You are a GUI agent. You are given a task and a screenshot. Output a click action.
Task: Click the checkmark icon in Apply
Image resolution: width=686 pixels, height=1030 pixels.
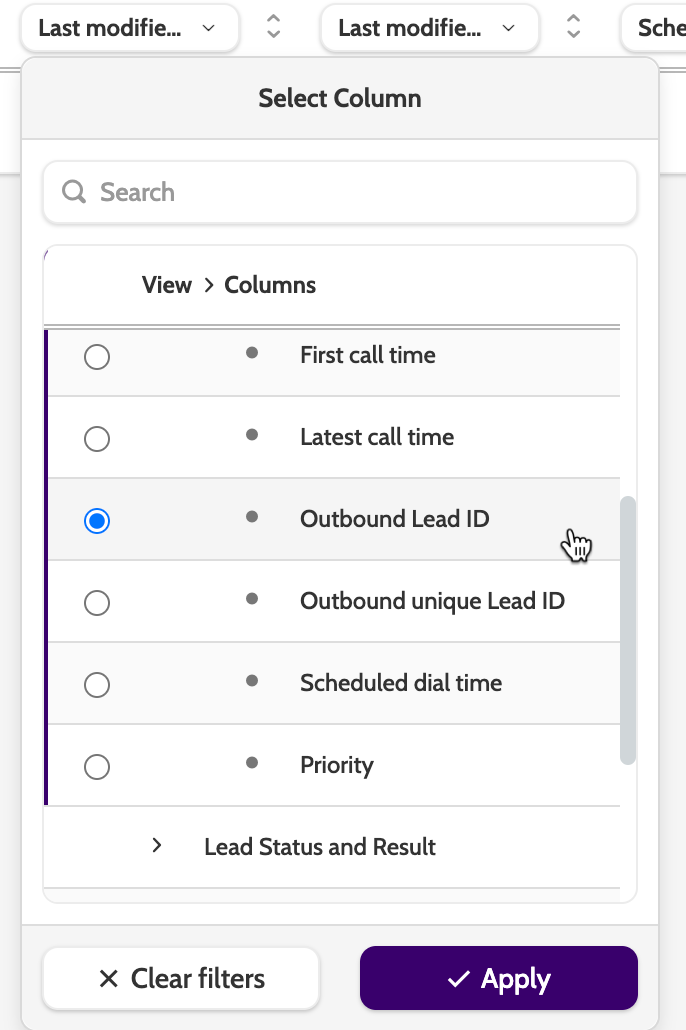pos(459,979)
